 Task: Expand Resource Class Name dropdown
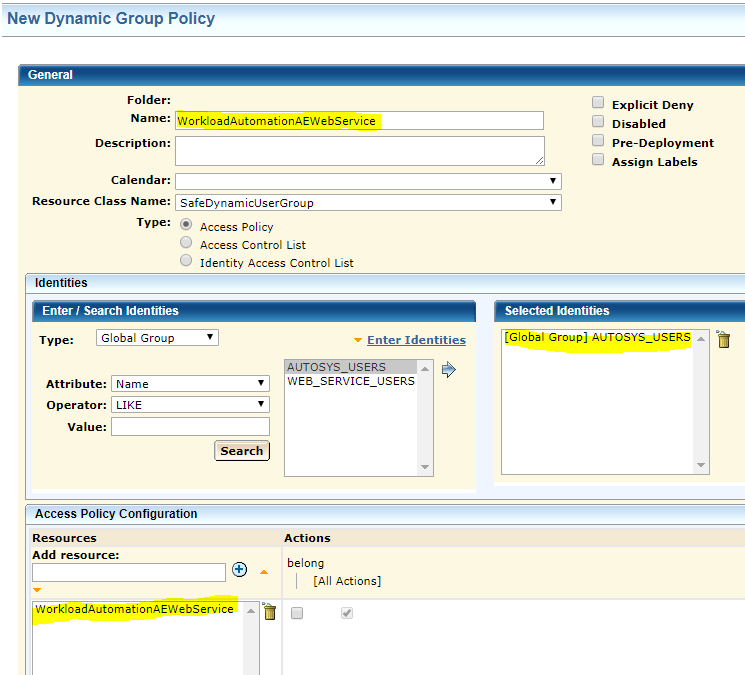click(367, 202)
